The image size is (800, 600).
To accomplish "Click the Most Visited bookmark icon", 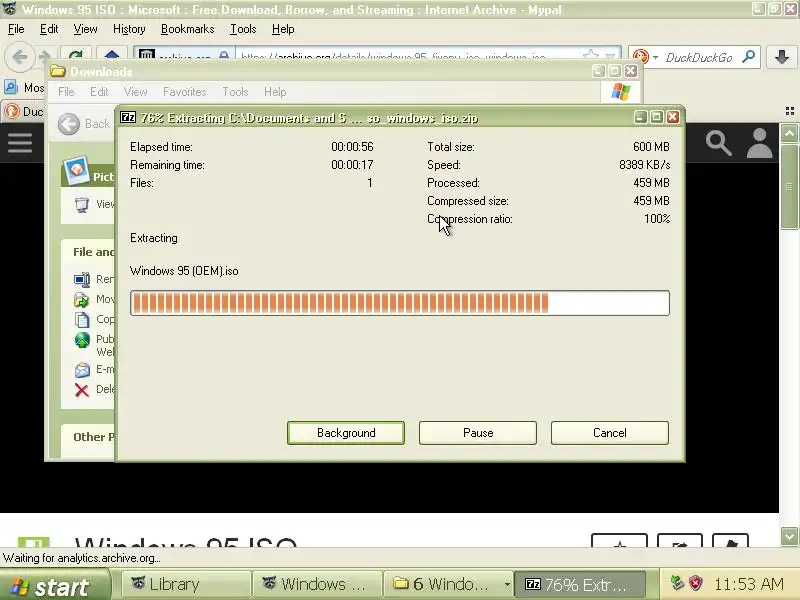I will 11,87.
